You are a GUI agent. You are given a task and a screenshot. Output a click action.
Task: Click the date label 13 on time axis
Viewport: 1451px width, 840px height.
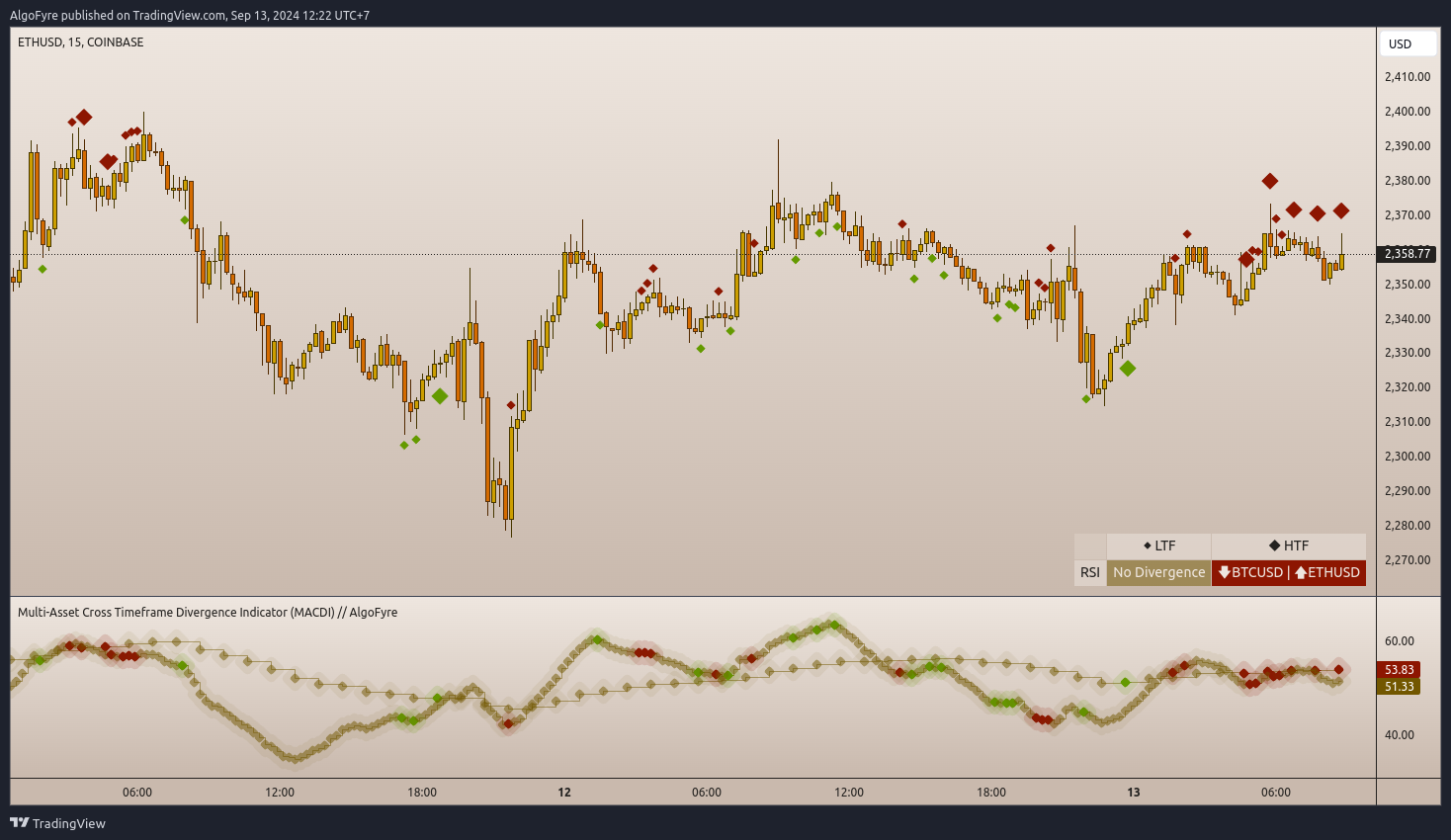coord(1134,793)
